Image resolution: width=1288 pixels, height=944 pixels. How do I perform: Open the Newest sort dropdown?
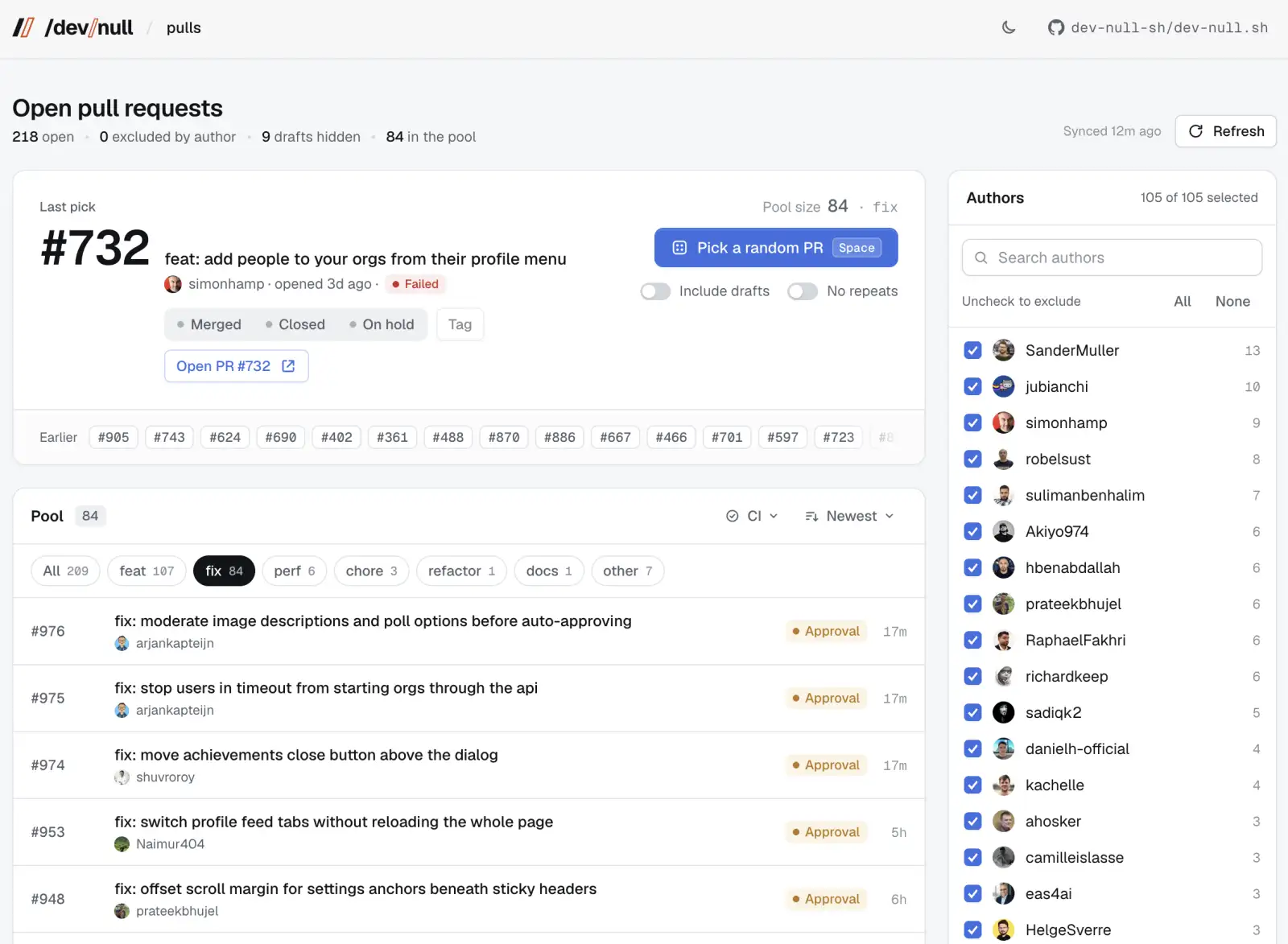pyautogui.click(x=849, y=516)
